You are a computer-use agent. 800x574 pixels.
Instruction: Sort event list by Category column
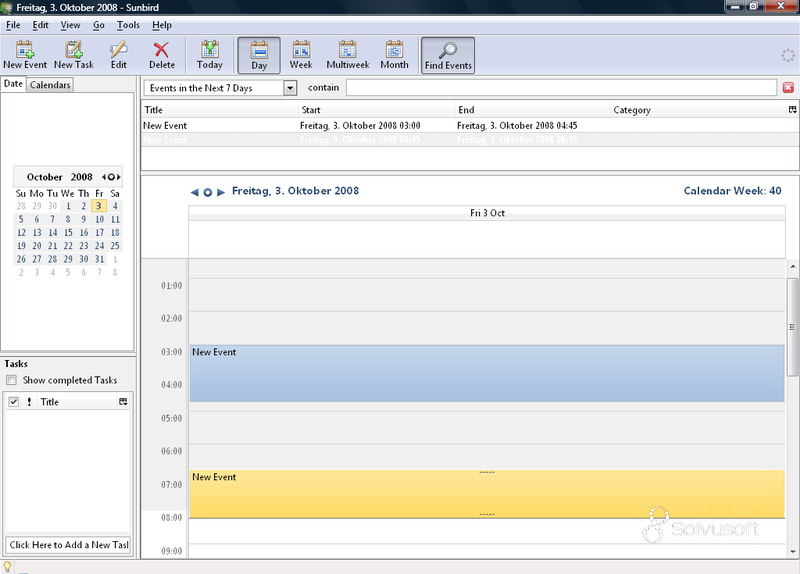click(698, 110)
